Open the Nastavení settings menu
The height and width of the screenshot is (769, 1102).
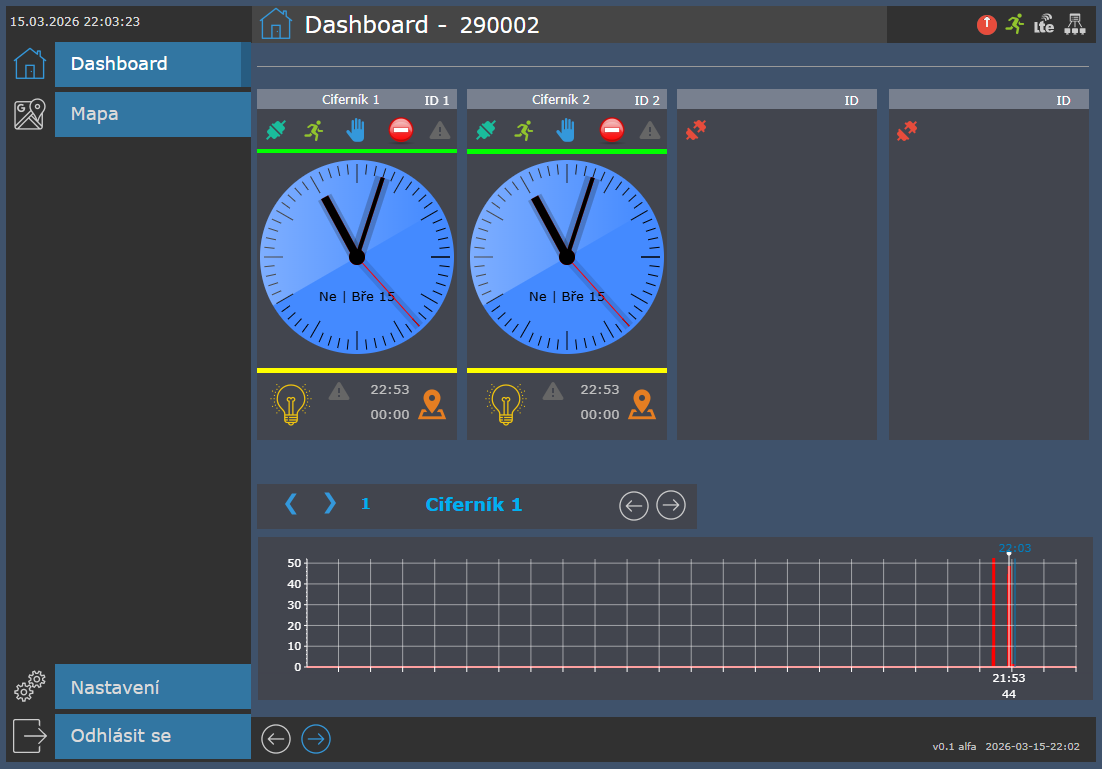[x=152, y=688]
